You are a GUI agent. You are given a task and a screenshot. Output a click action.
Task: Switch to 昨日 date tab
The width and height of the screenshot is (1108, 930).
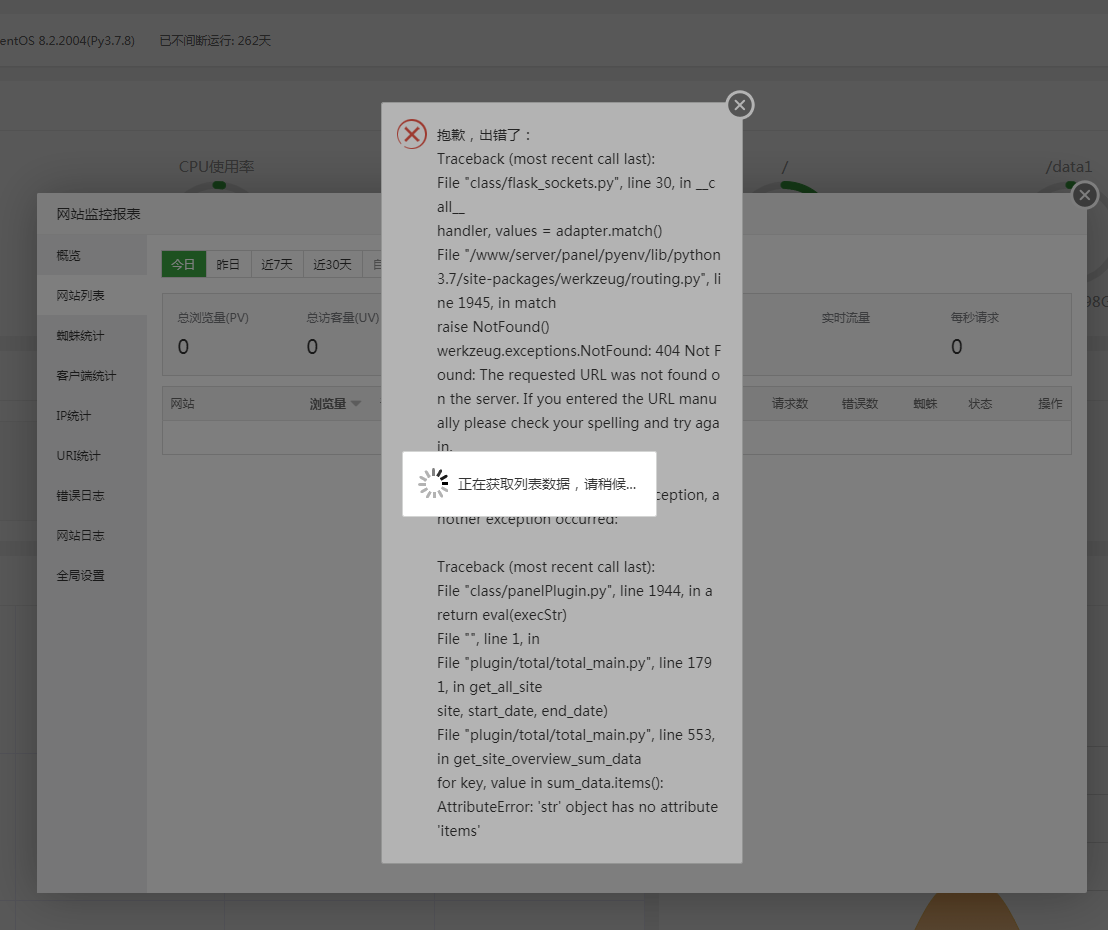(x=228, y=264)
